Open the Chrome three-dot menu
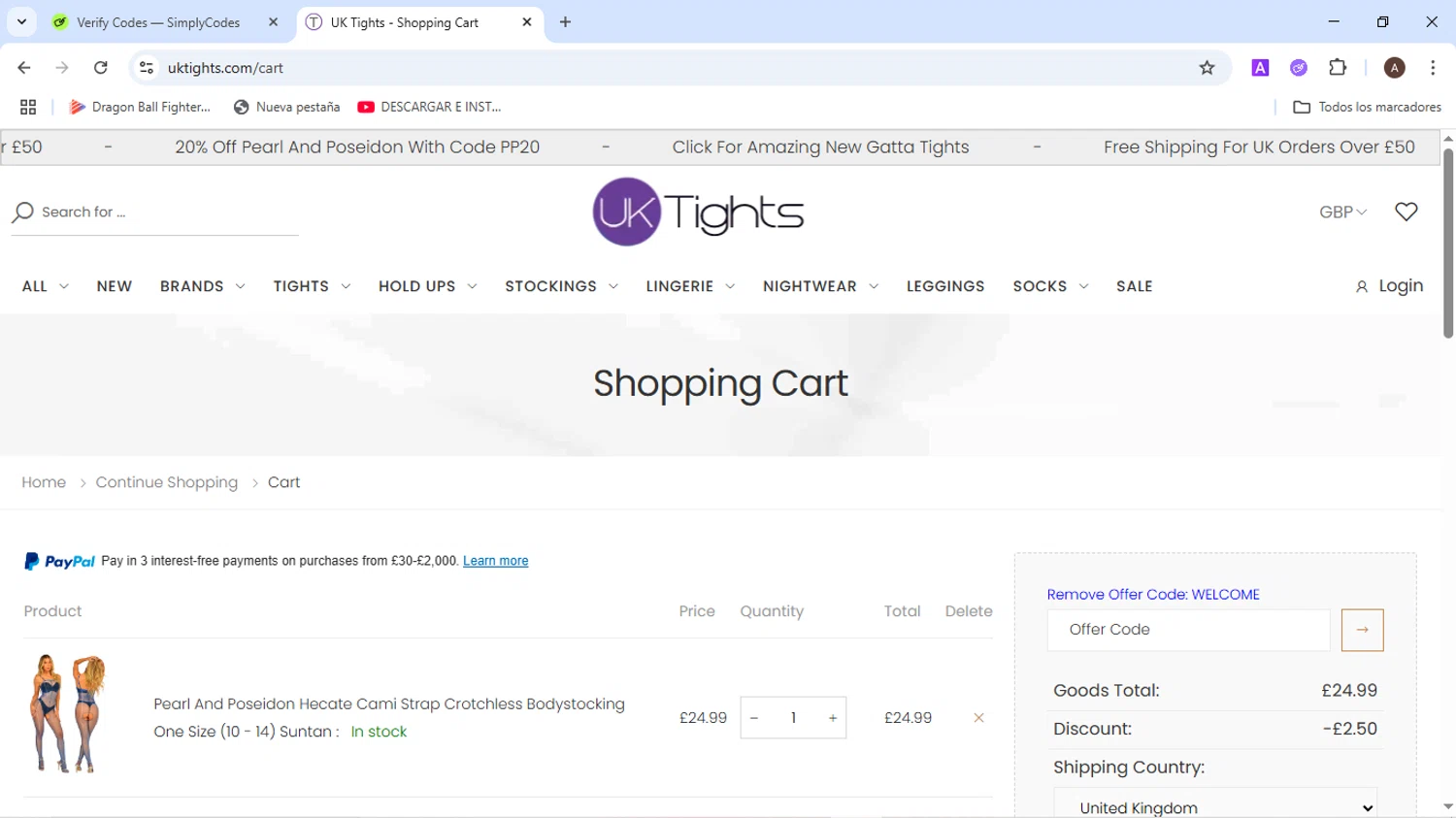 (x=1433, y=68)
